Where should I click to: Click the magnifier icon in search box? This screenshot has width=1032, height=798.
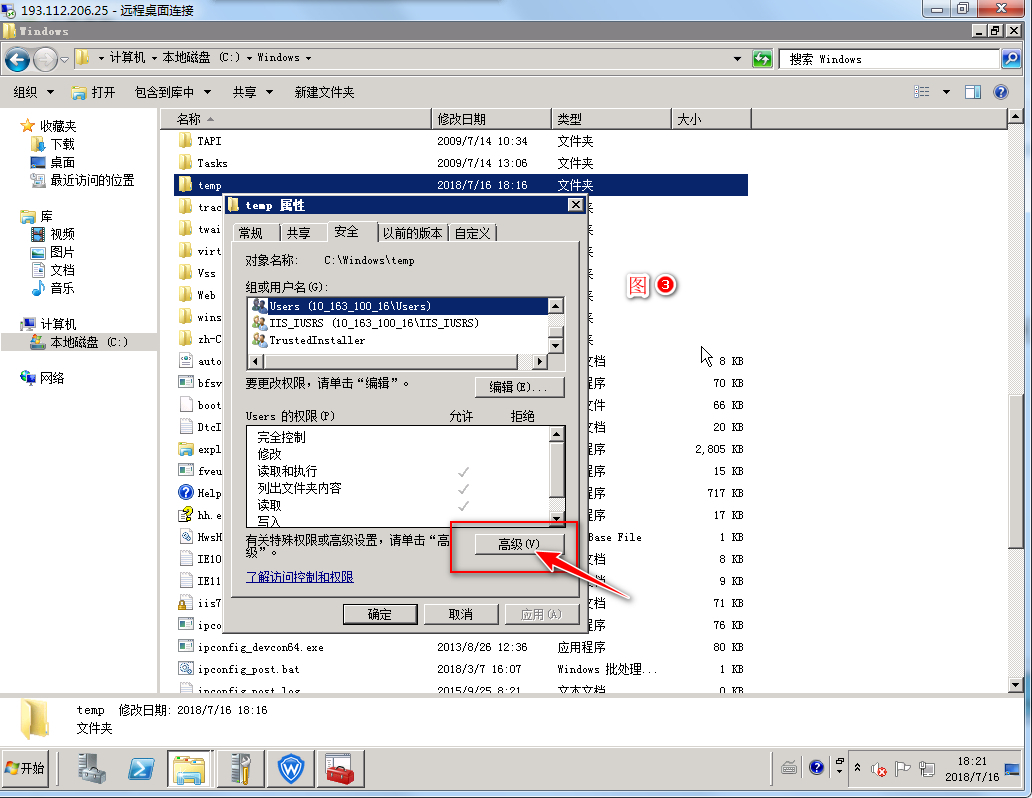(1011, 59)
